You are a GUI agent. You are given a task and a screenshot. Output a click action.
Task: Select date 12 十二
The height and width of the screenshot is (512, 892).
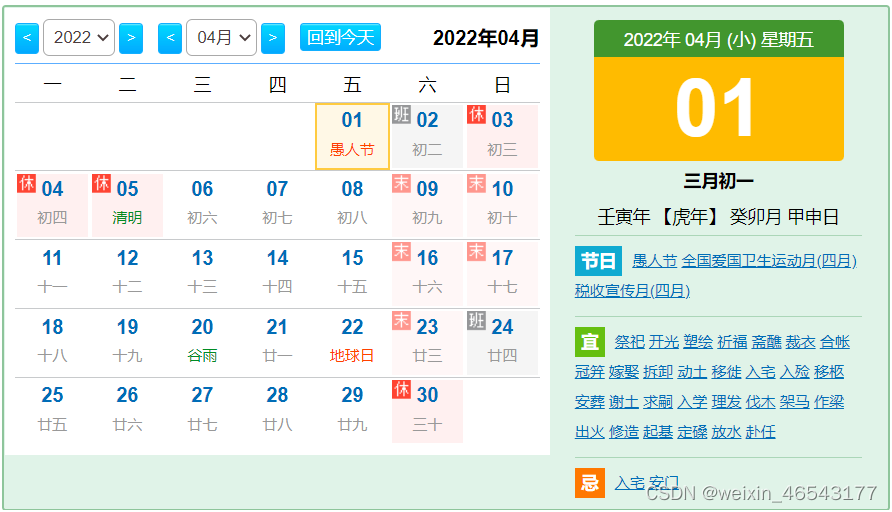[x=127, y=274]
